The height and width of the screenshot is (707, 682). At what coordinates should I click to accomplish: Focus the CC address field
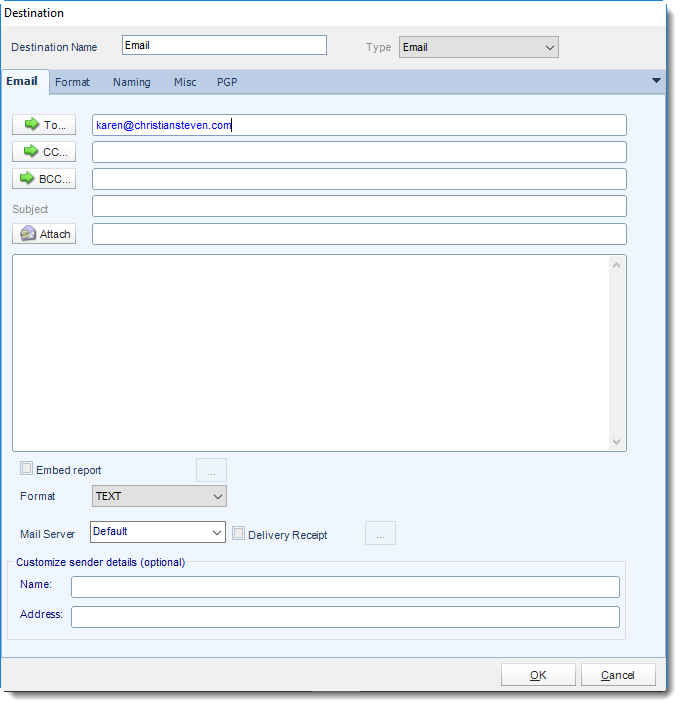pos(359,152)
